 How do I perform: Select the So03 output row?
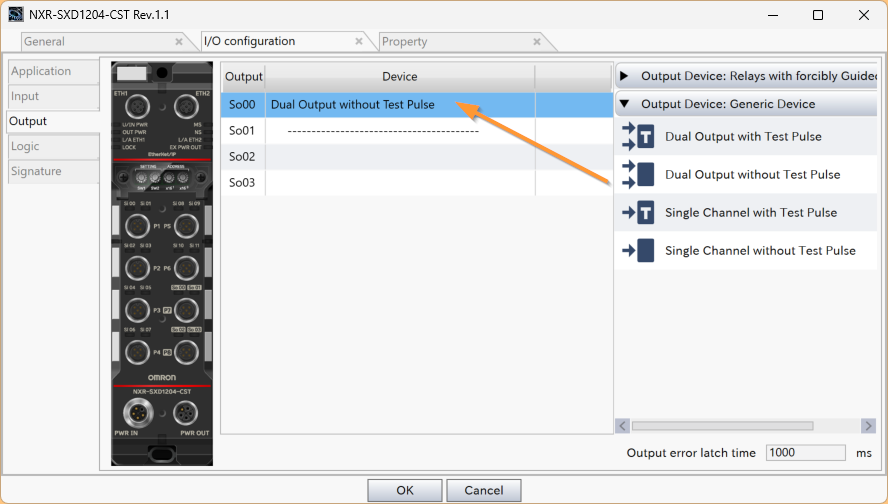point(417,183)
